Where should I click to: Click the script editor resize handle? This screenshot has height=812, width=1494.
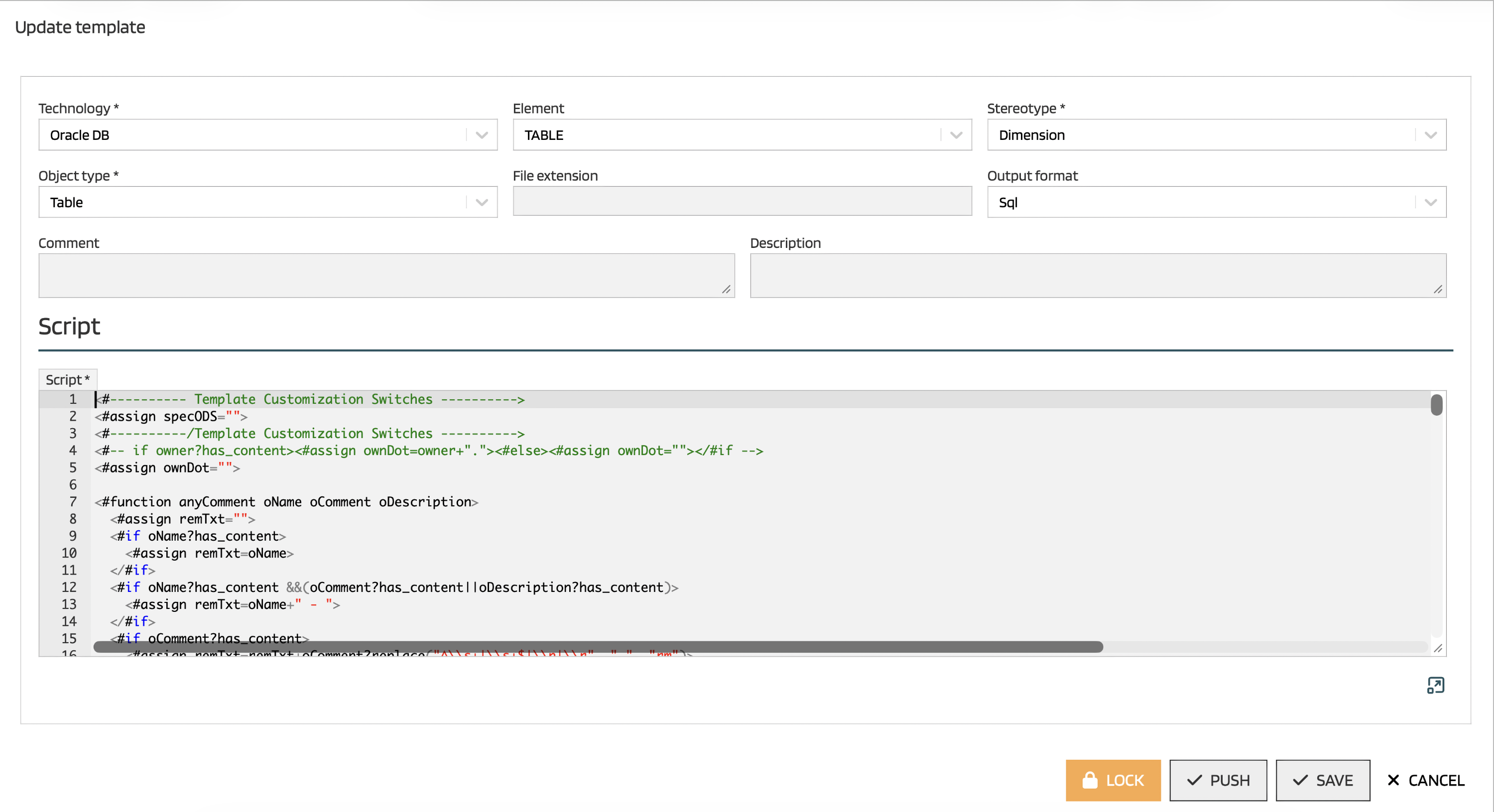click(1438, 648)
